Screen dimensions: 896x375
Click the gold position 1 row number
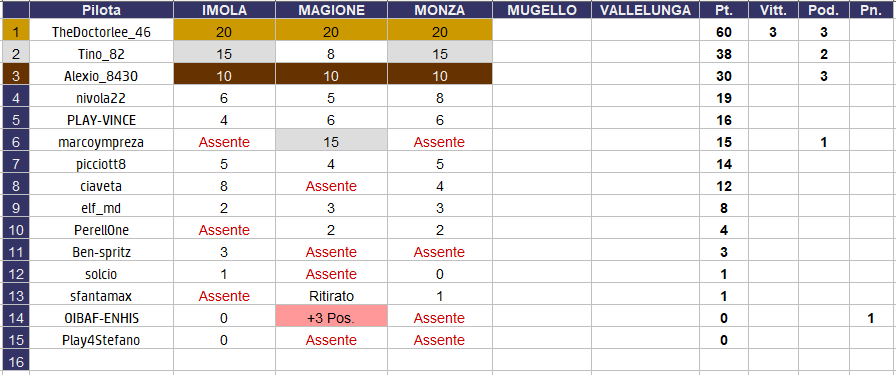click(15, 32)
